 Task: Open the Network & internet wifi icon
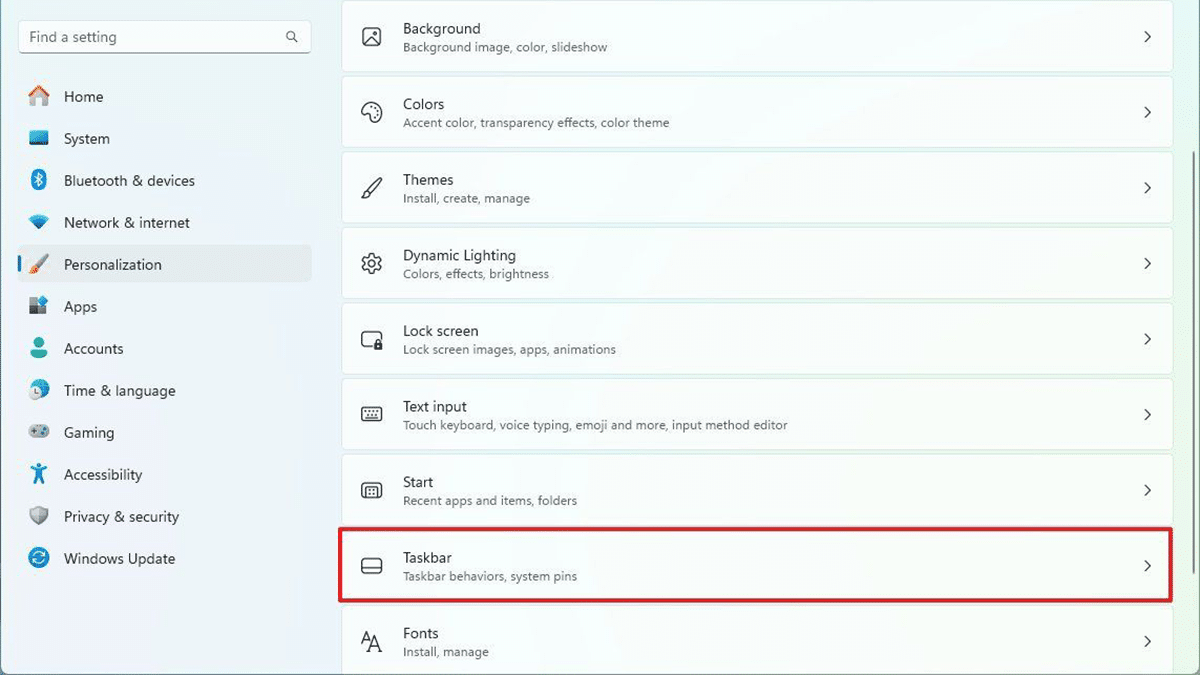point(39,222)
